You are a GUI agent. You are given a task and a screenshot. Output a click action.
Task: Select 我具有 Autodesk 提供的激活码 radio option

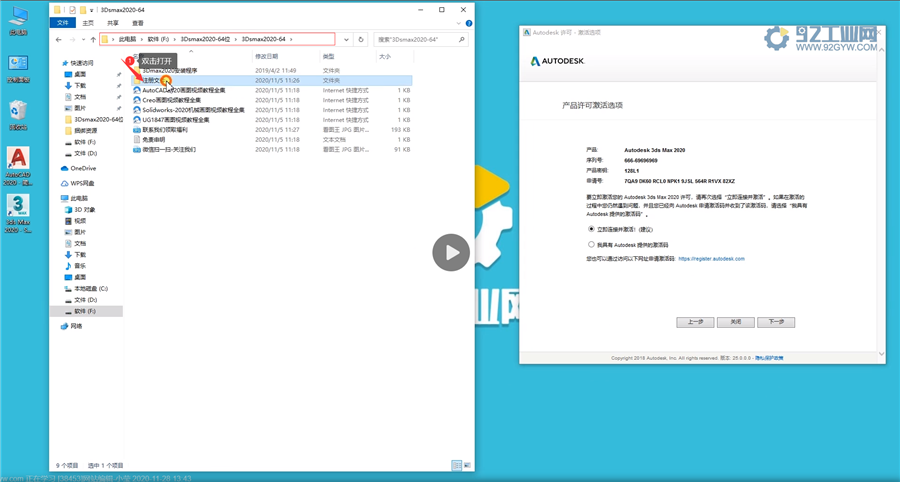pyautogui.click(x=591, y=244)
